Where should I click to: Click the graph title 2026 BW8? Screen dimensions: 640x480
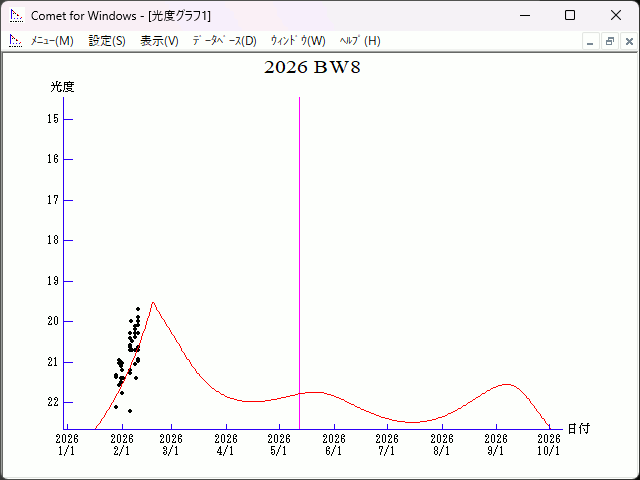[311, 68]
